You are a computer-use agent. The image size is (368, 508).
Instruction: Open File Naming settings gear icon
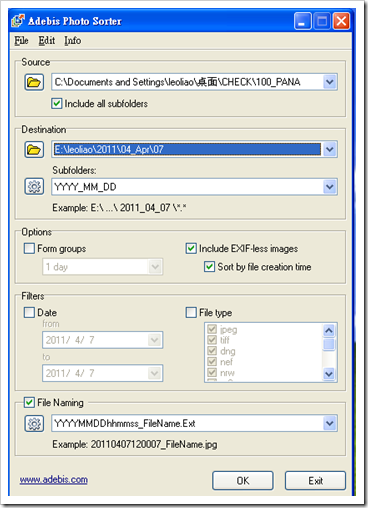coord(34,423)
